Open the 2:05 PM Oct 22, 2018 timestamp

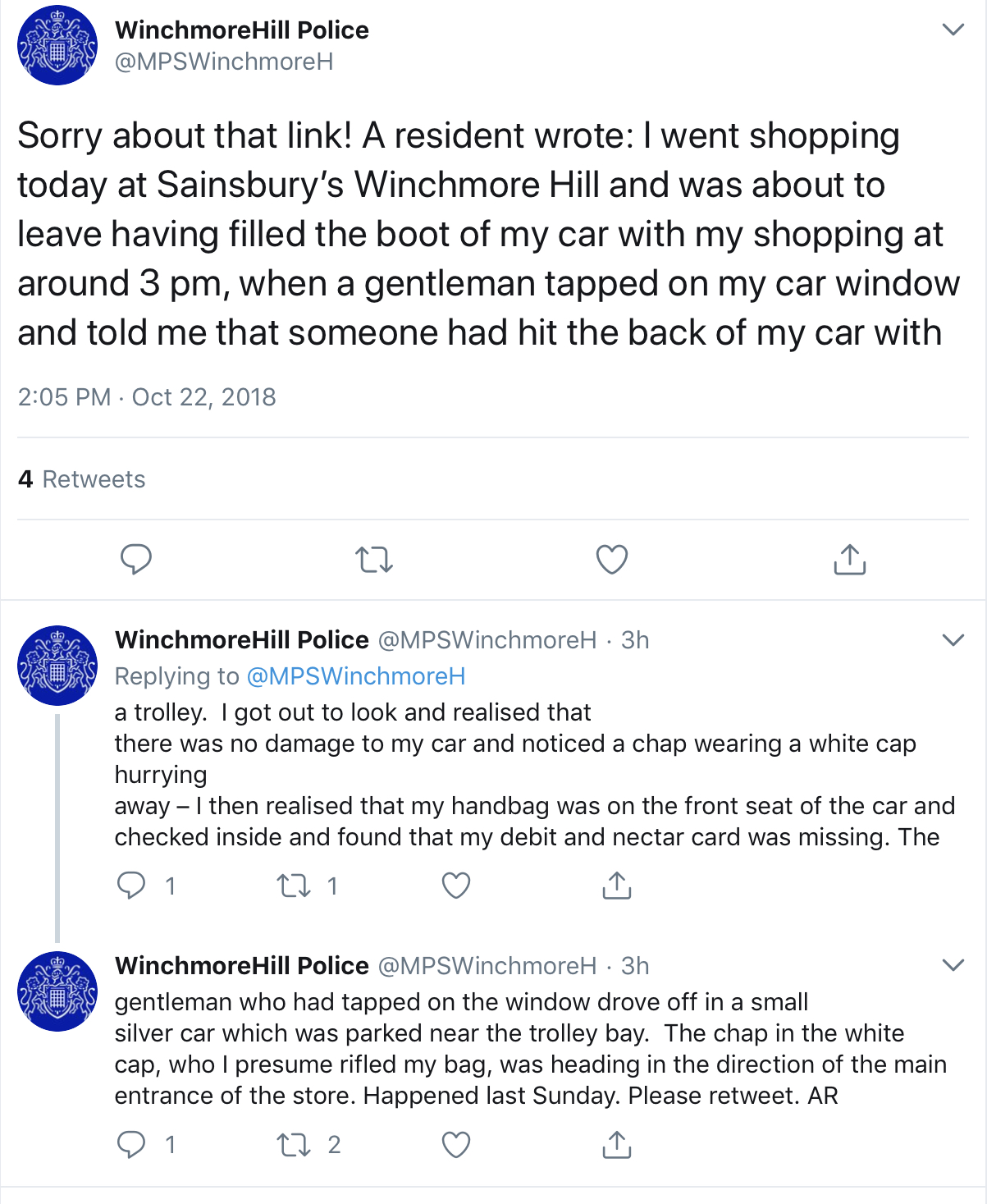(x=147, y=397)
